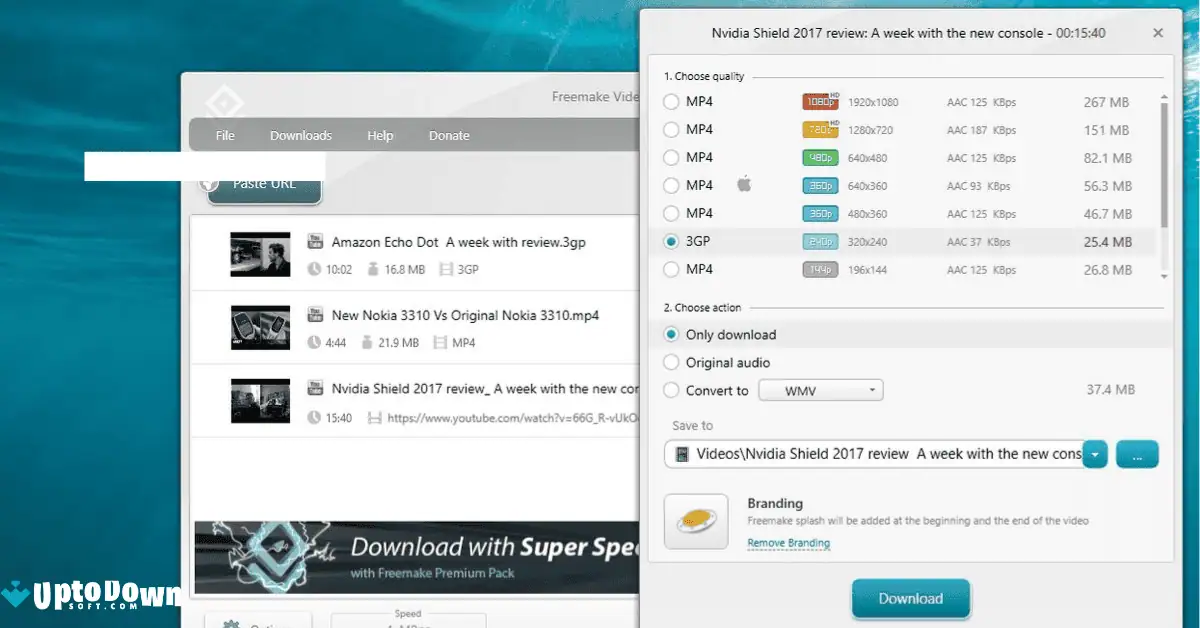Image resolution: width=1200 pixels, height=628 pixels.
Task: Click the clock icon showing 10:02 duration
Action: click(317, 268)
